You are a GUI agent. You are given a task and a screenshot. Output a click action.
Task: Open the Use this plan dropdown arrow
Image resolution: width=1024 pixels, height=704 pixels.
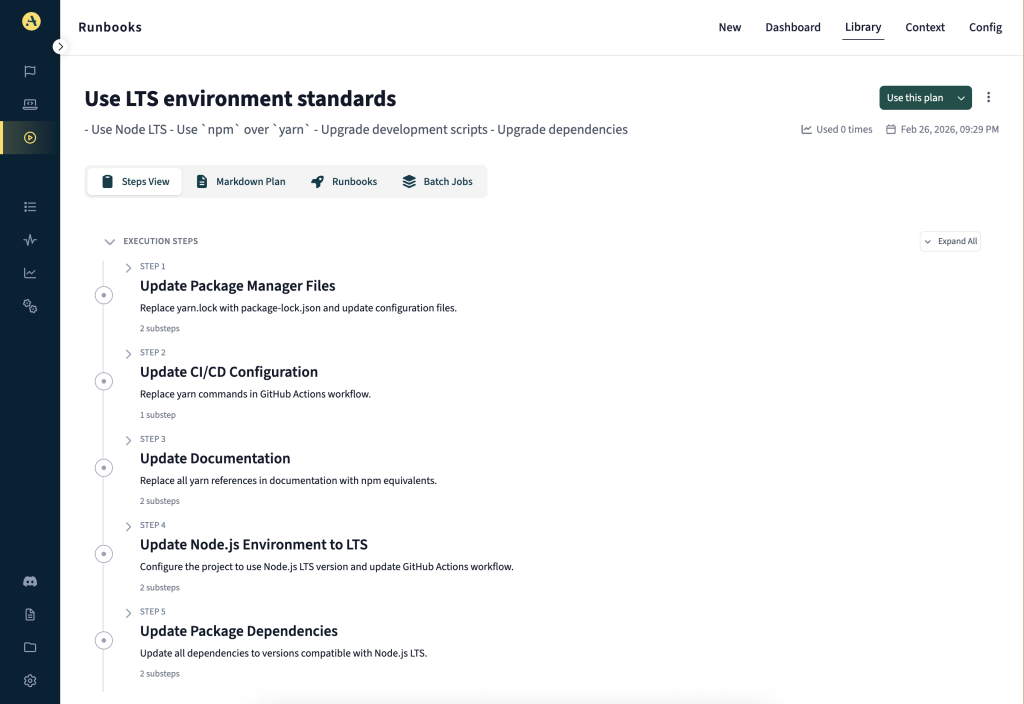pos(961,97)
